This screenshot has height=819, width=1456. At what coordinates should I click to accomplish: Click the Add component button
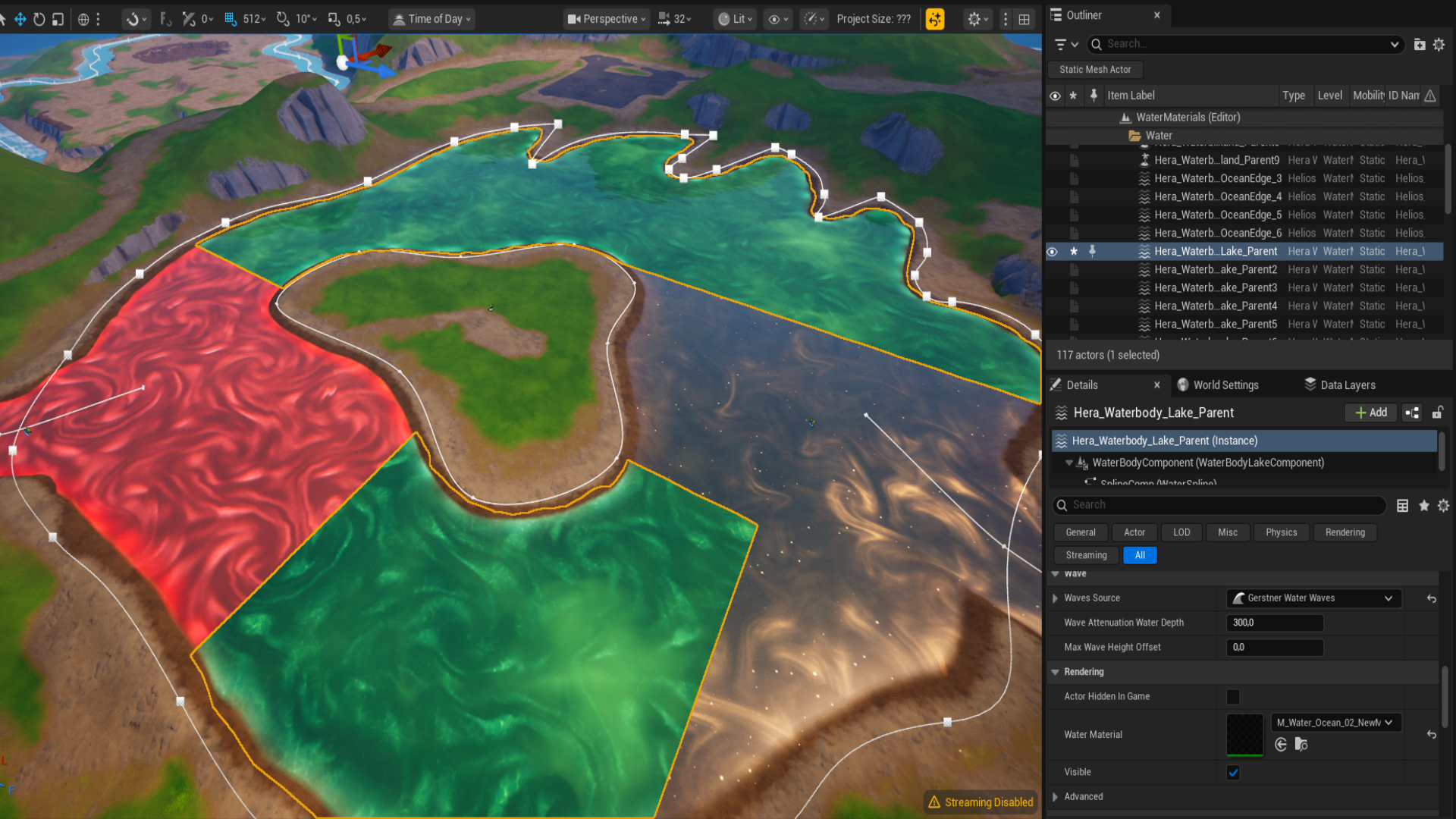(x=1370, y=413)
